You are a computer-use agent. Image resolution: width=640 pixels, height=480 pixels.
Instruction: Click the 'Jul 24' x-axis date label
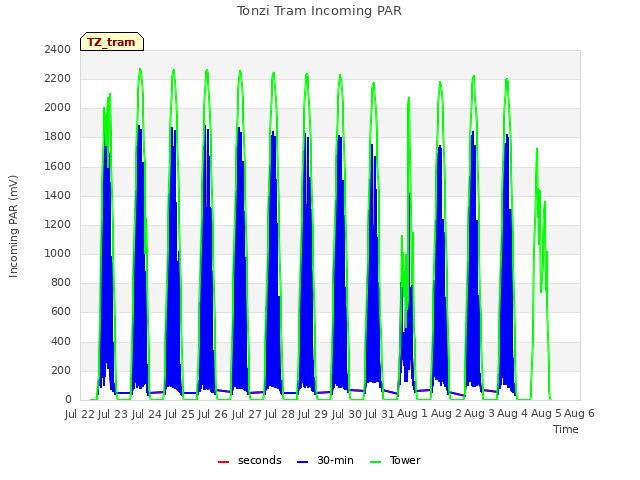pos(147,414)
